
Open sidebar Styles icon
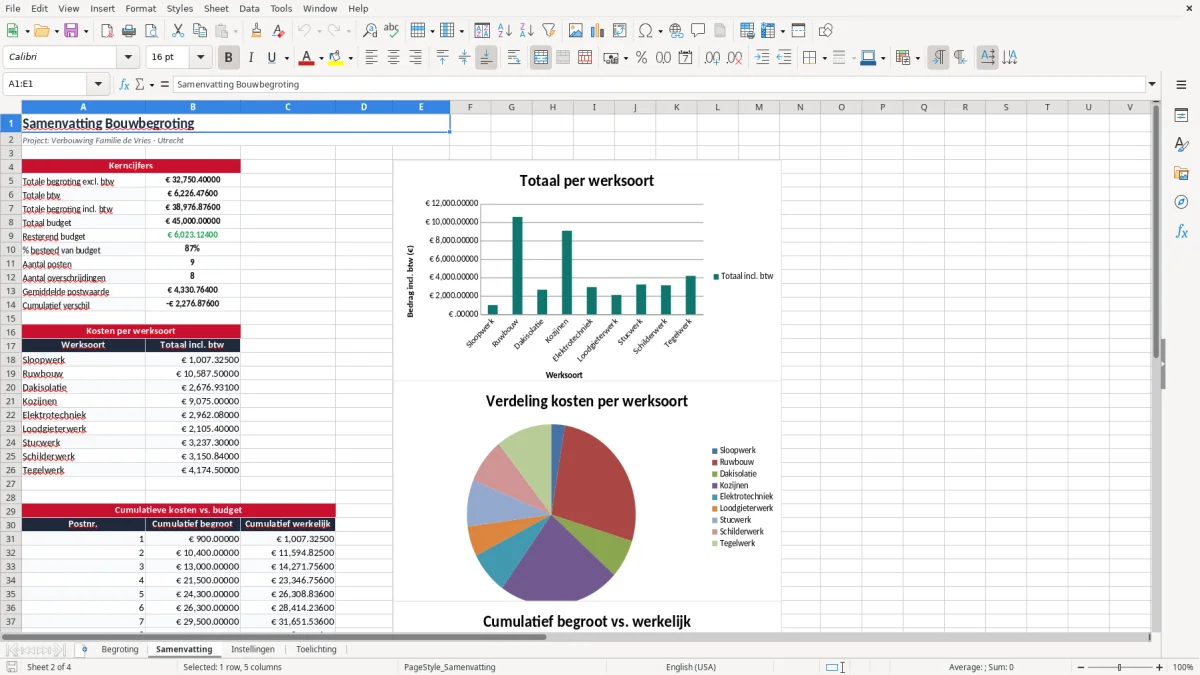1181,144
